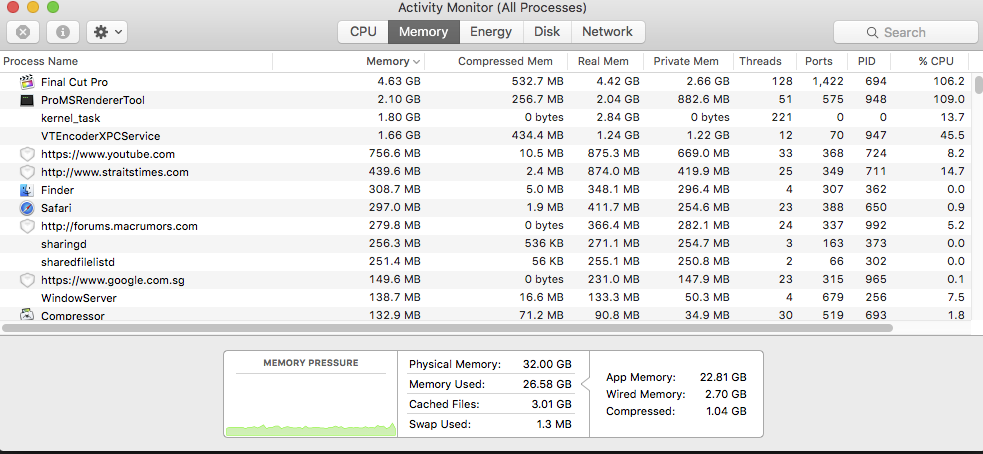Click into the Search field
This screenshot has height=454, width=983.
pyautogui.click(x=905, y=32)
